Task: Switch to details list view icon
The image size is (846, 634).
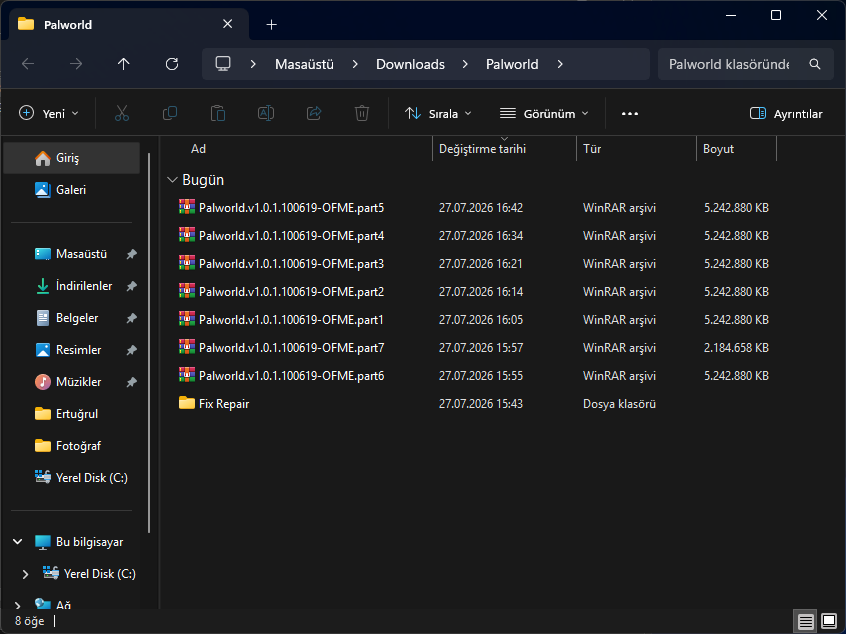Action: click(x=806, y=622)
